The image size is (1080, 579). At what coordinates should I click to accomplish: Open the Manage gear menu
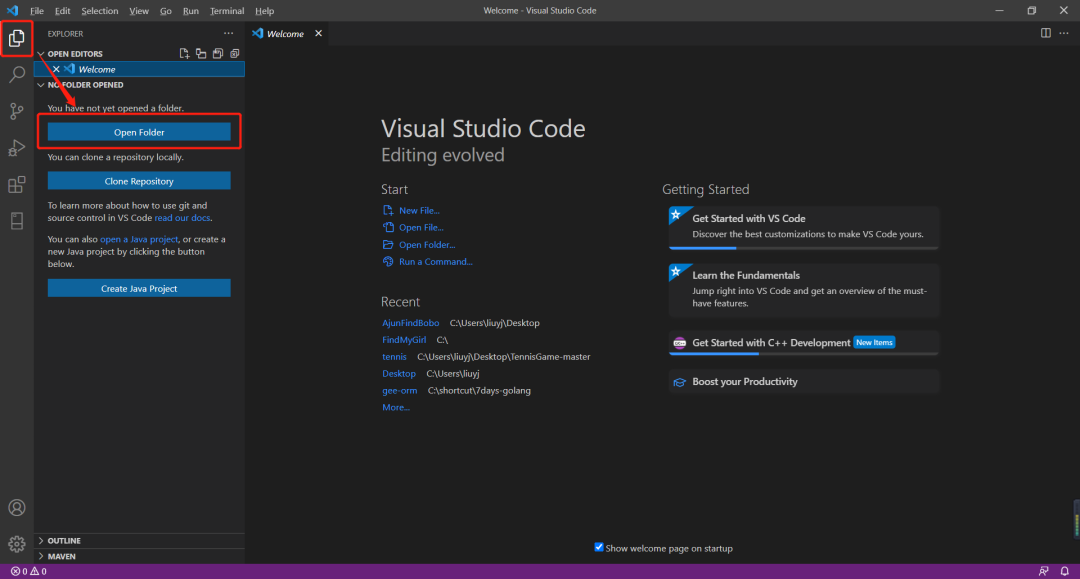pyautogui.click(x=17, y=544)
